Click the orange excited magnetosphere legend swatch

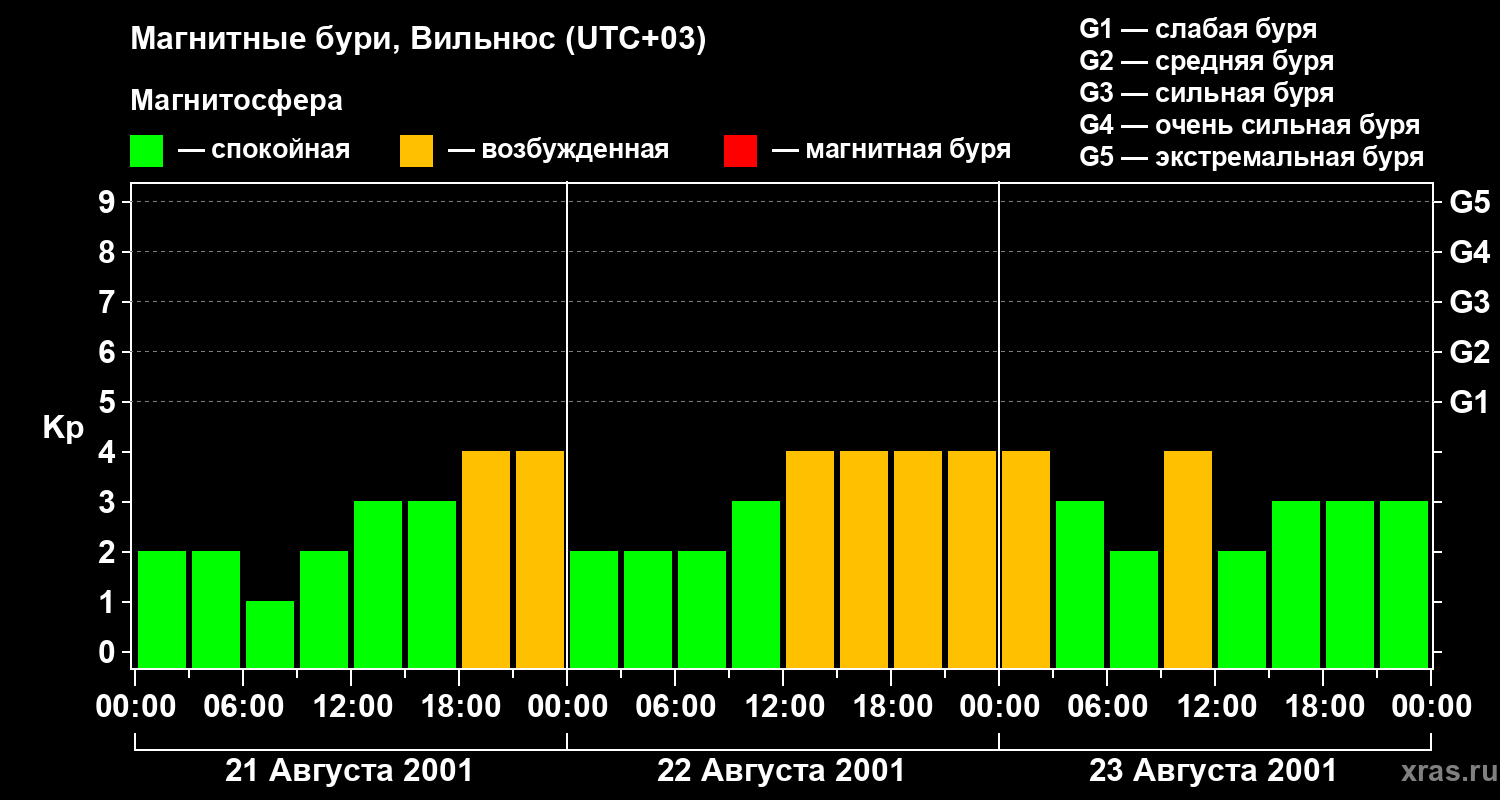click(417, 150)
